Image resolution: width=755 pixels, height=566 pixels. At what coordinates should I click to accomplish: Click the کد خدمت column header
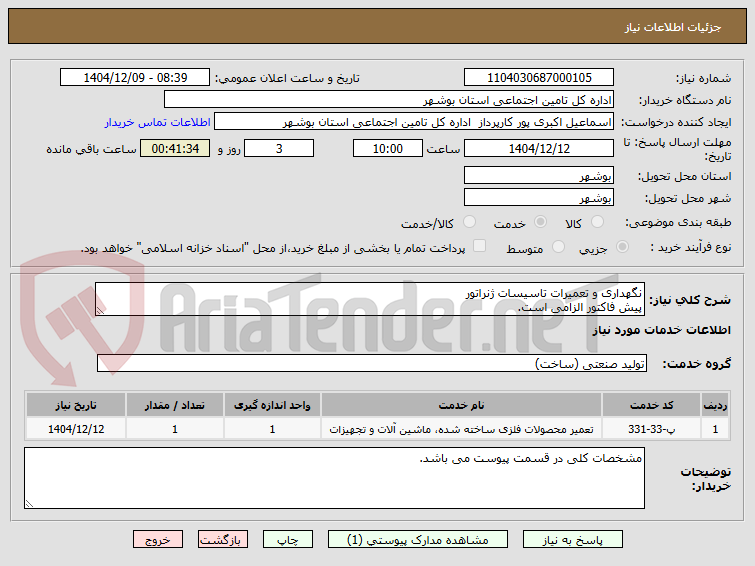651,405
